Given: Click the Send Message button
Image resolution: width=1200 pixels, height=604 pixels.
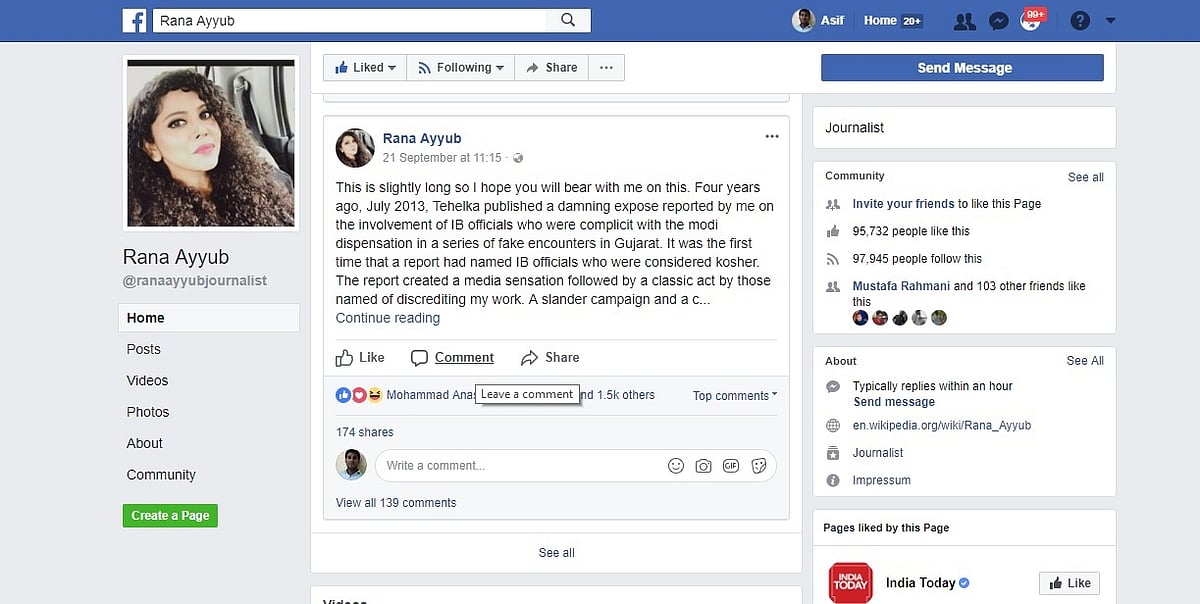Looking at the screenshot, I should (963, 68).
